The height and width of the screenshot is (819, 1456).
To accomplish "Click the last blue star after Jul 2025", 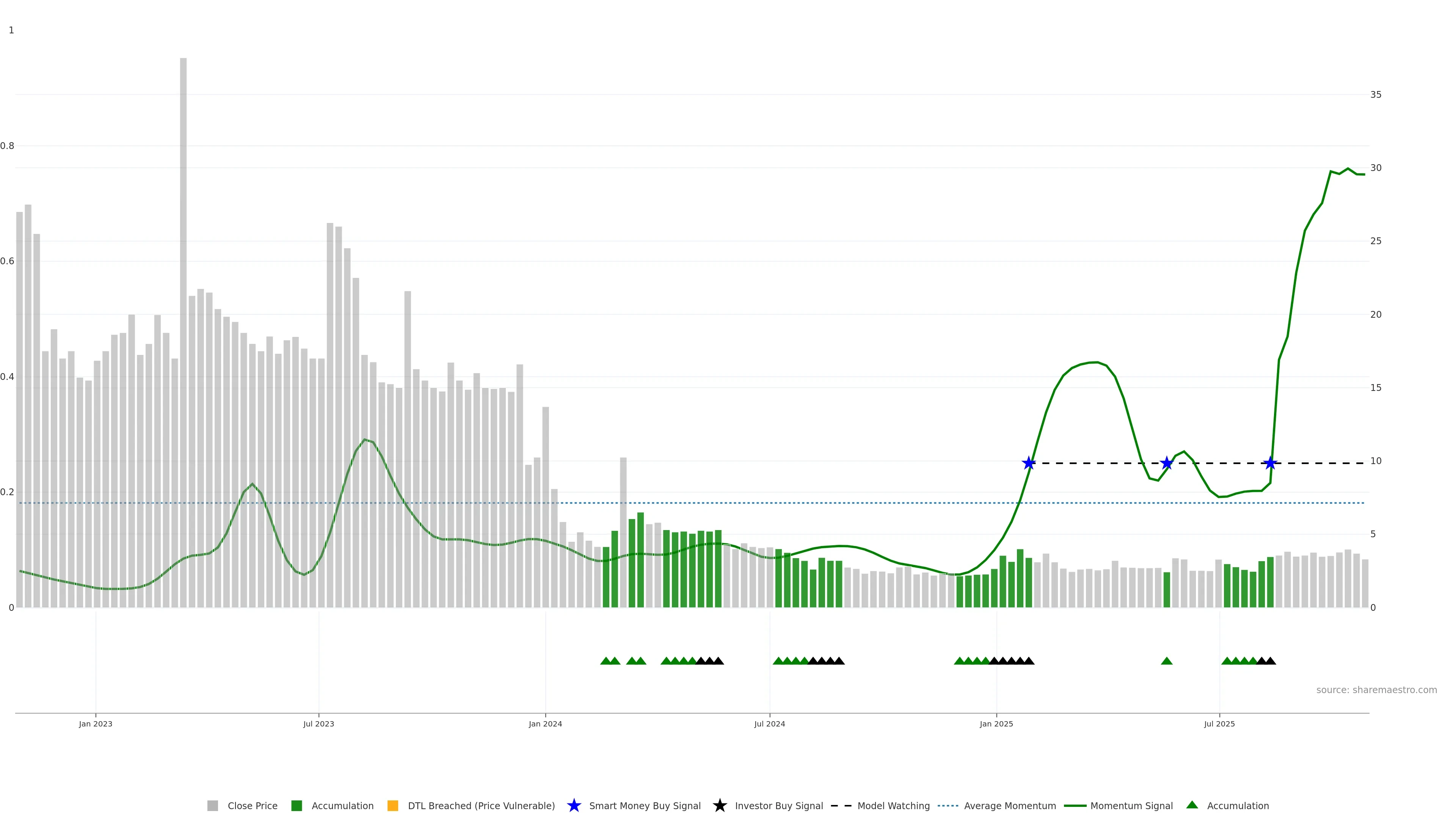I will 1271,463.
